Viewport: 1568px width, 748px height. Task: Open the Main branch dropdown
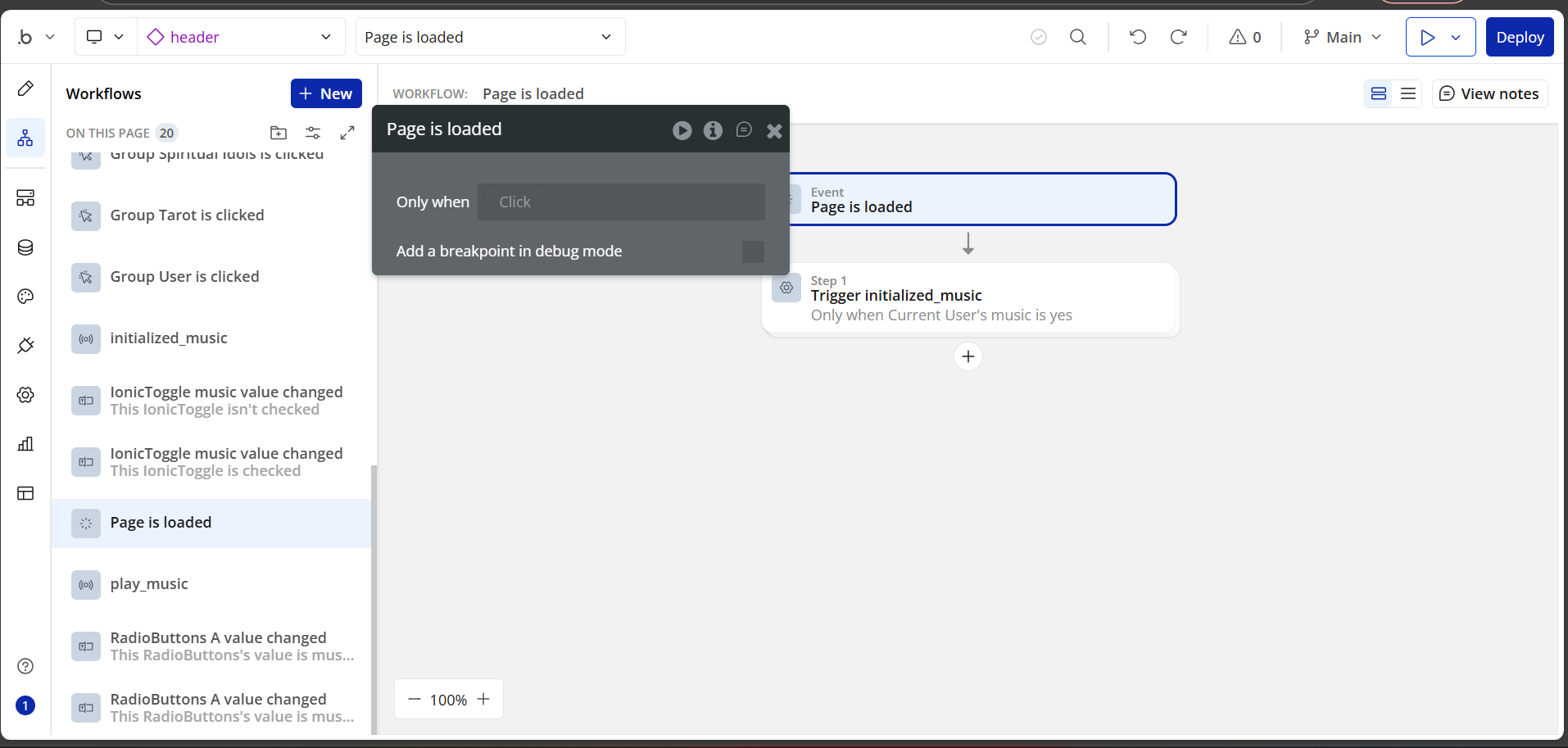coord(1343,37)
